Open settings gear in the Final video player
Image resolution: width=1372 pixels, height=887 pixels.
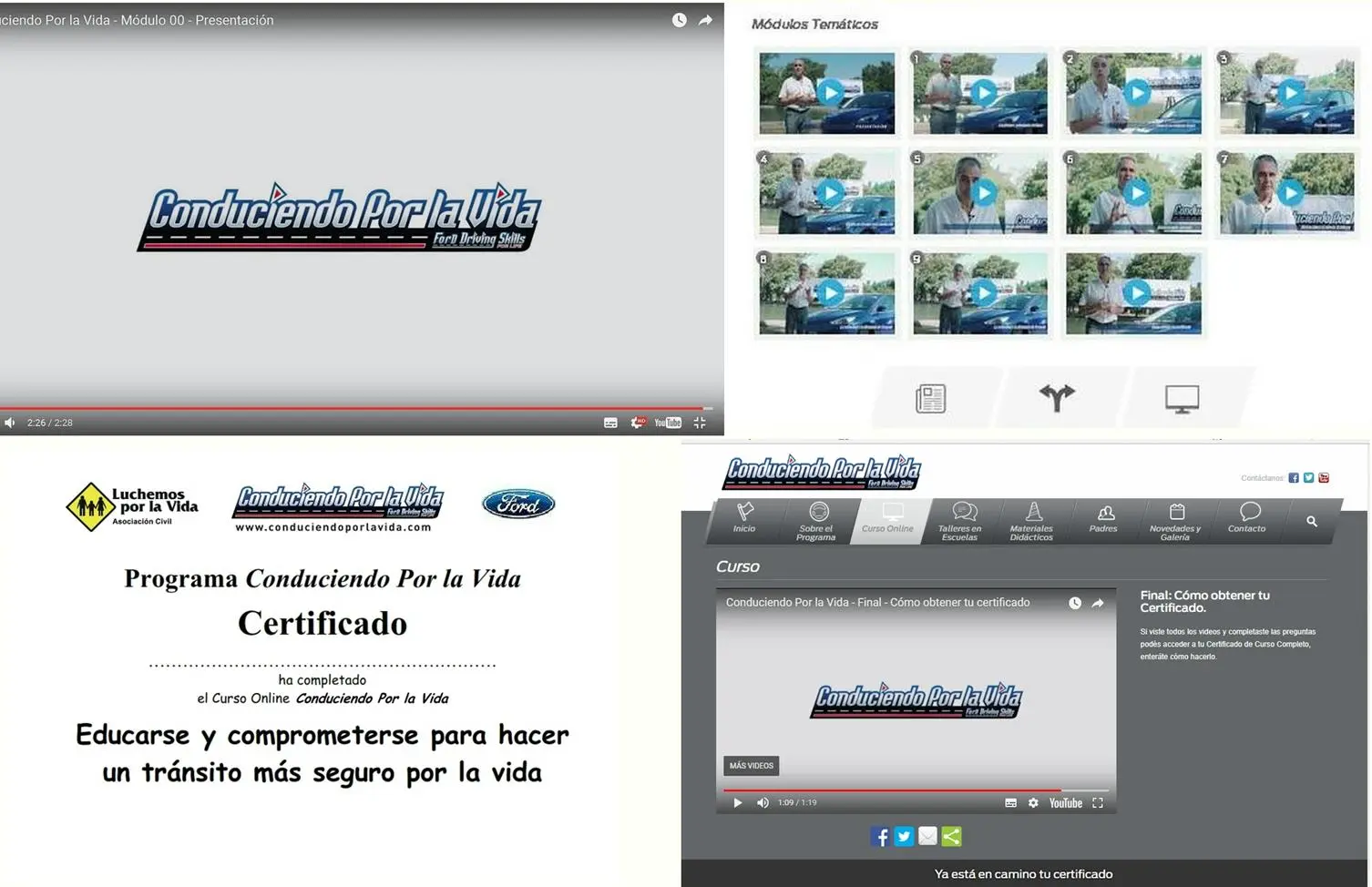click(x=1033, y=802)
